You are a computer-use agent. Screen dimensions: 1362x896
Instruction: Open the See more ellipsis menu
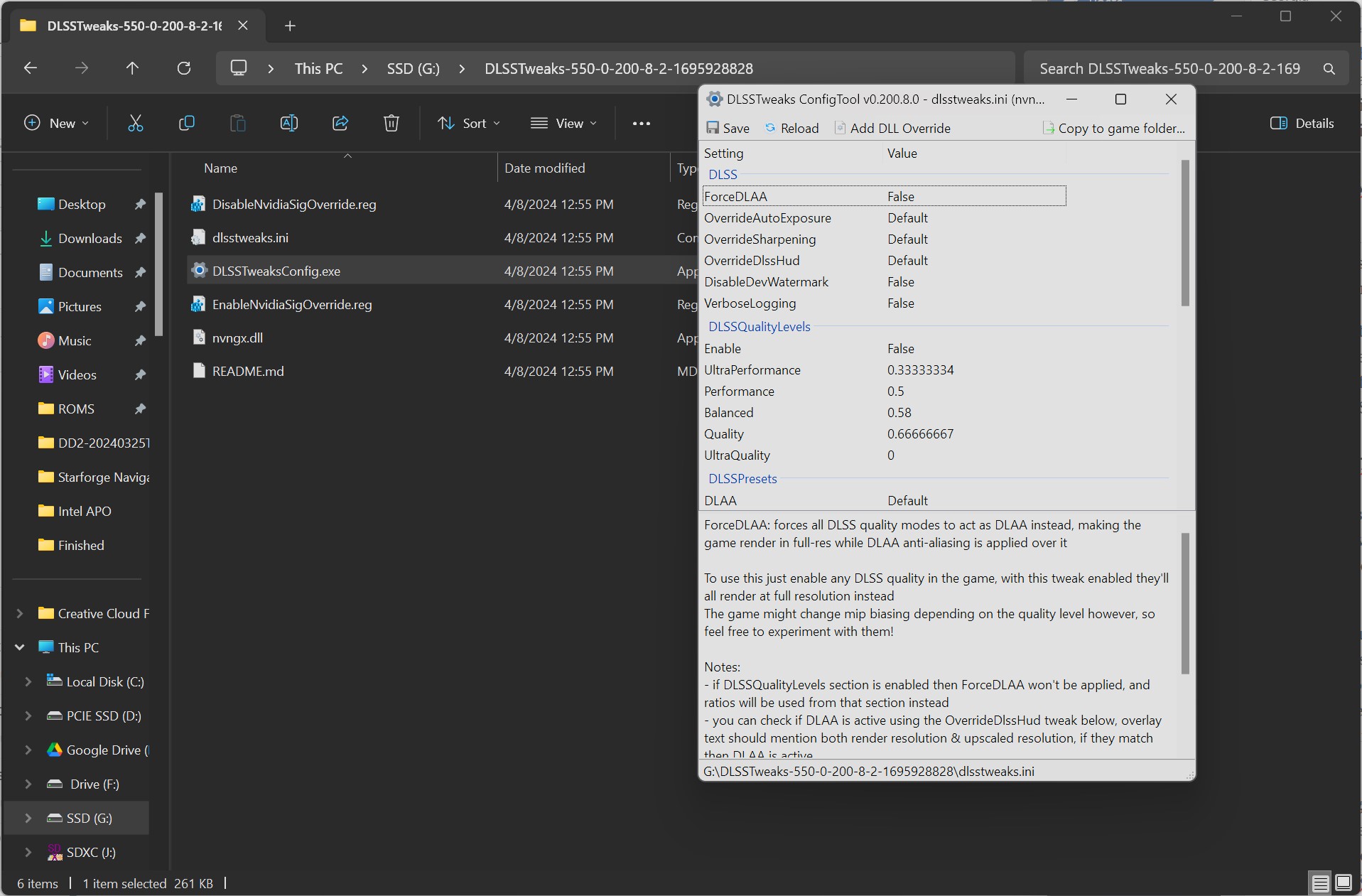(x=641, y=124)
